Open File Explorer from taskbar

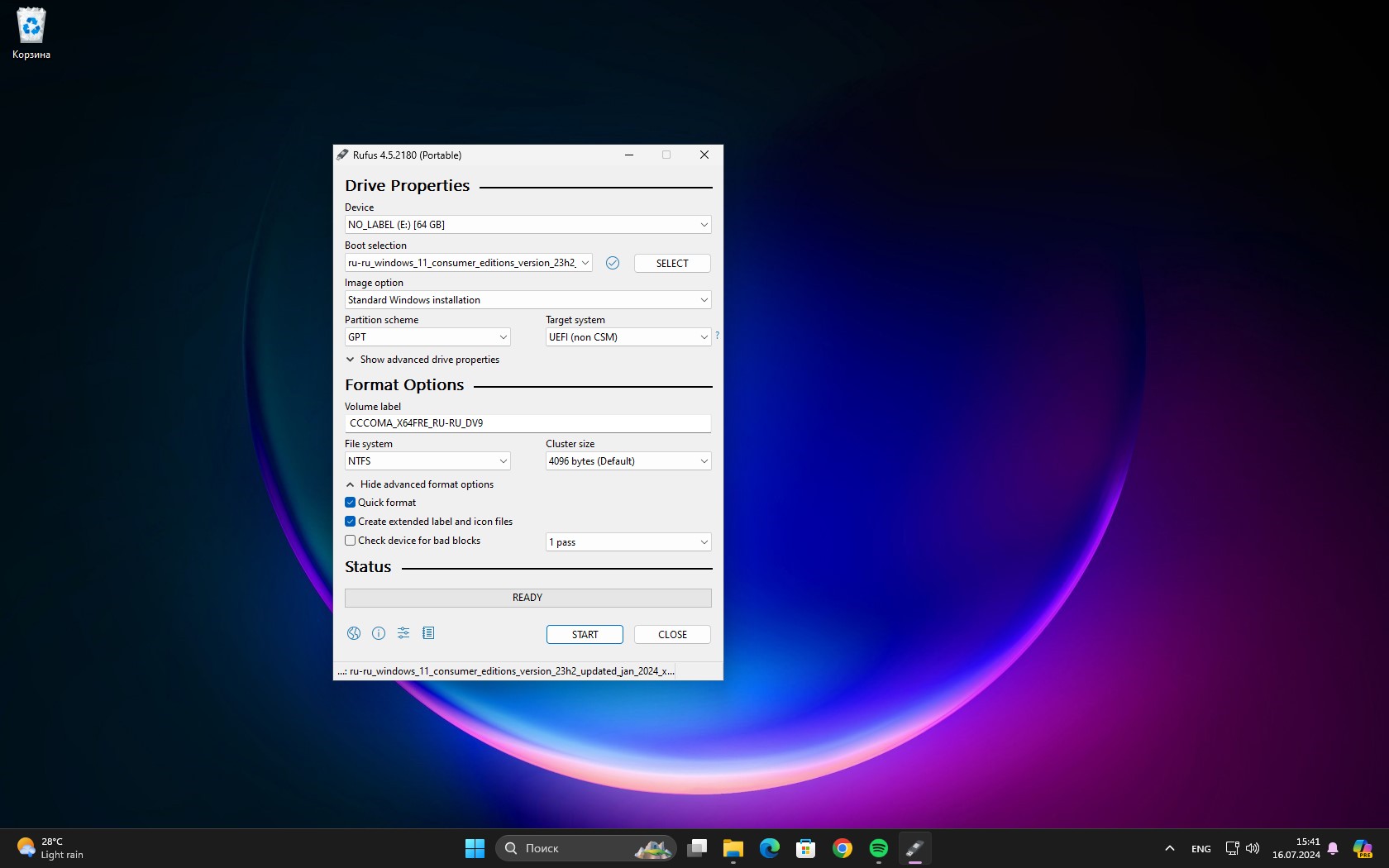pyautogui.click(x=733, y=848)
